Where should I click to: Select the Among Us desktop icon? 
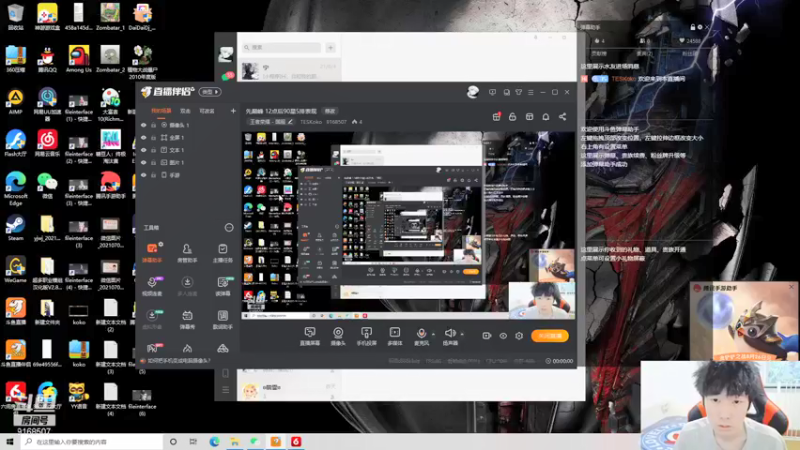pyautogui.click(x=79, y=59)
